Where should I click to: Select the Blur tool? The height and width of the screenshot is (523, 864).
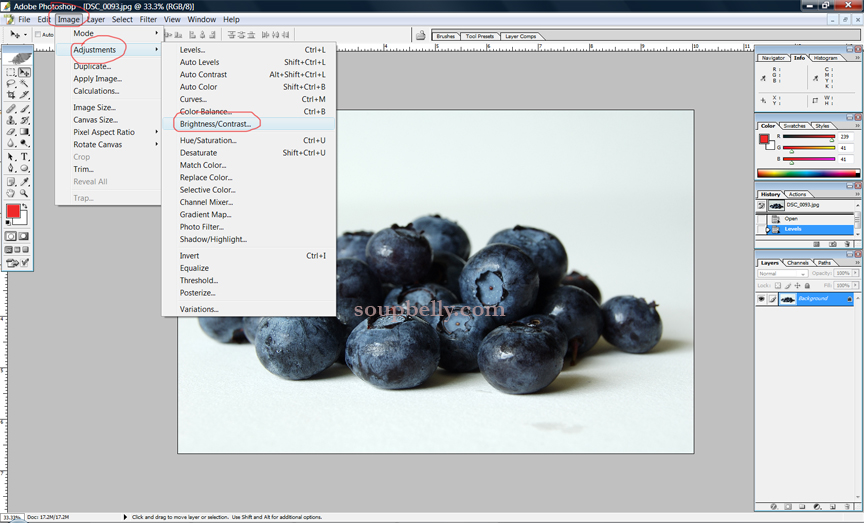(10, 143)
